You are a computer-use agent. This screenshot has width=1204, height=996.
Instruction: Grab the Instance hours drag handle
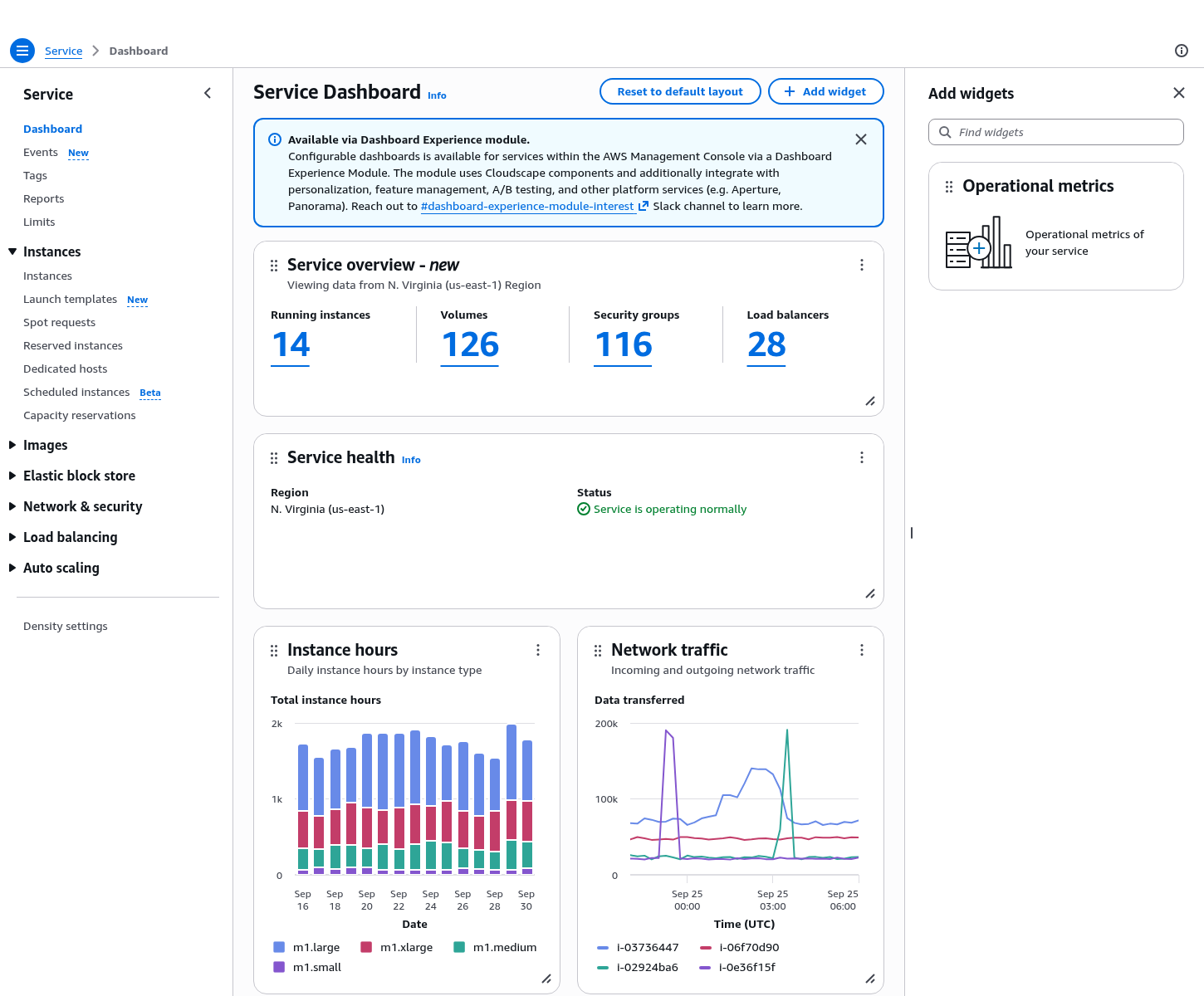click(274, 651)
